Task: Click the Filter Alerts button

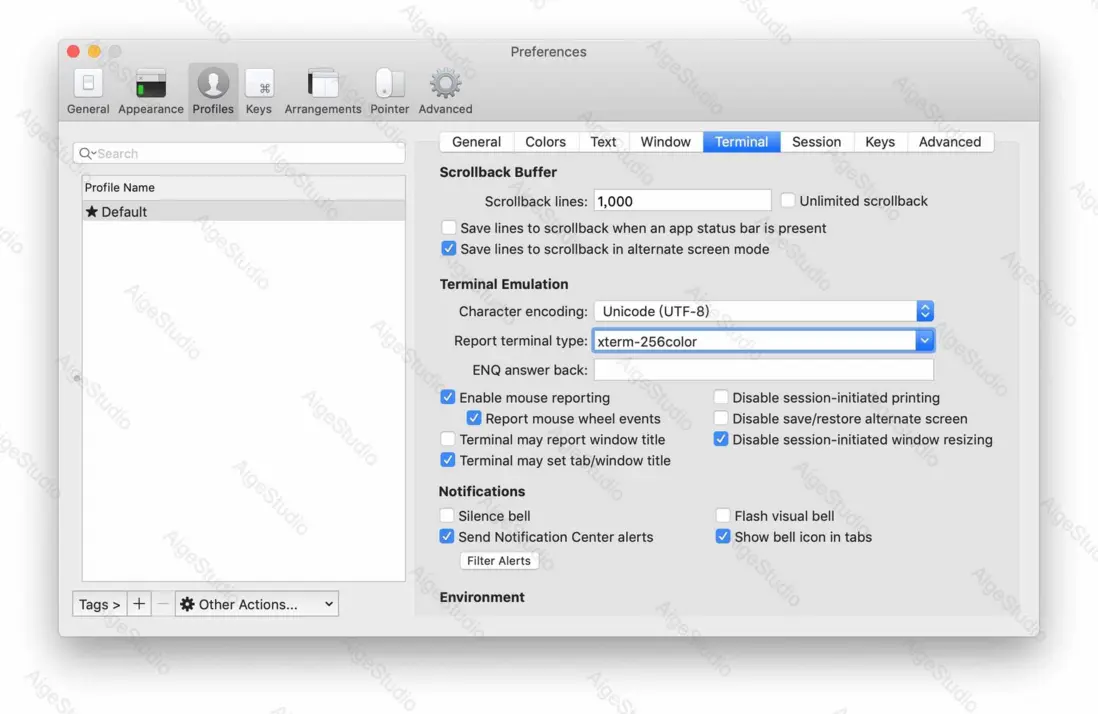Action: (498, 560)
